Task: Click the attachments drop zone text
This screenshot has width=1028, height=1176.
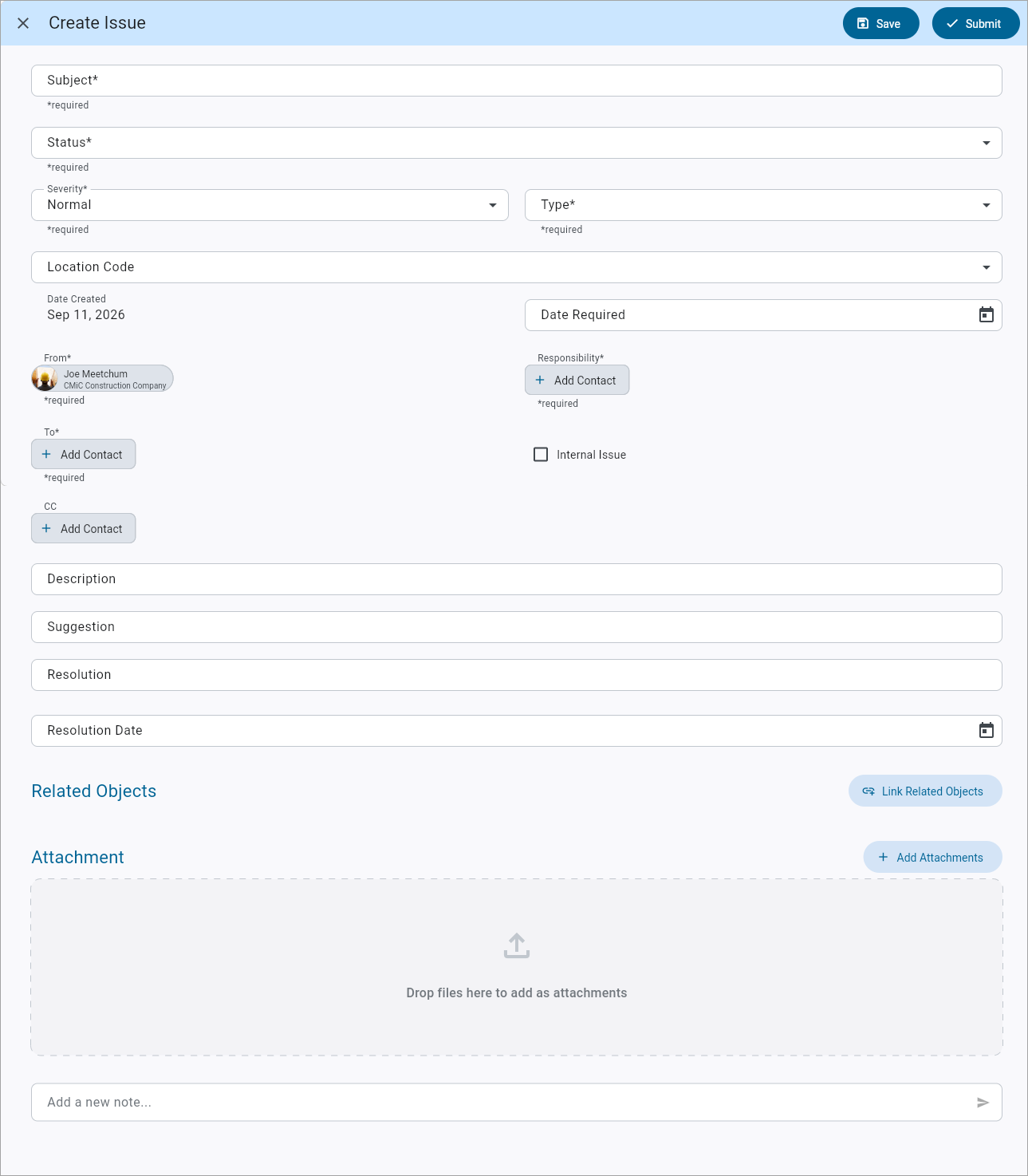Action: 517,993
